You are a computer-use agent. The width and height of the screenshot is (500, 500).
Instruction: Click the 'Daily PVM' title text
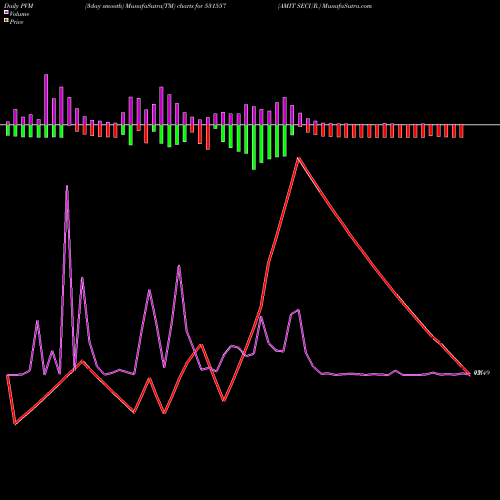coord(19,6)
